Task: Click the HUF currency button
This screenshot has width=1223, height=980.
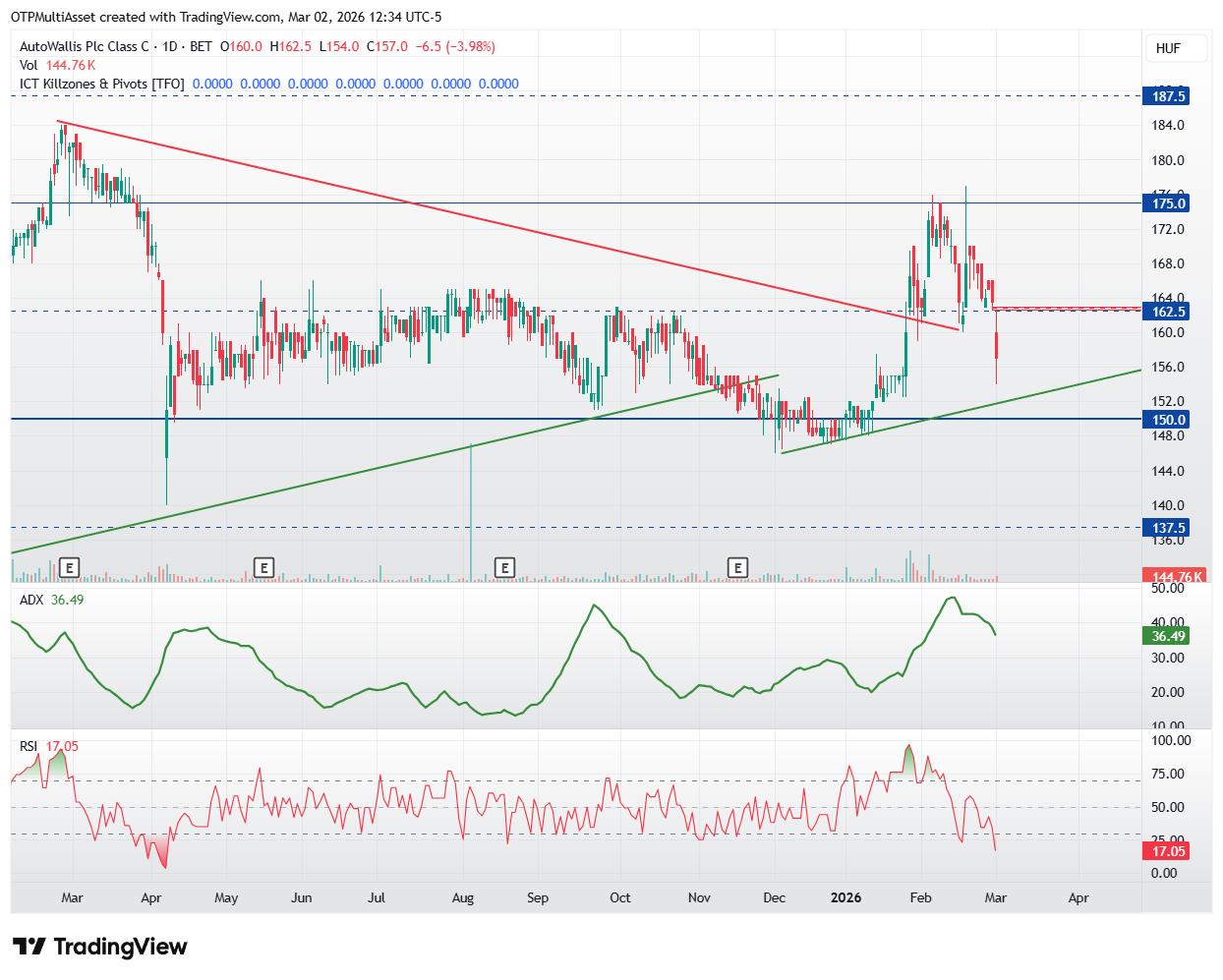Action: tap(1176, 48)
